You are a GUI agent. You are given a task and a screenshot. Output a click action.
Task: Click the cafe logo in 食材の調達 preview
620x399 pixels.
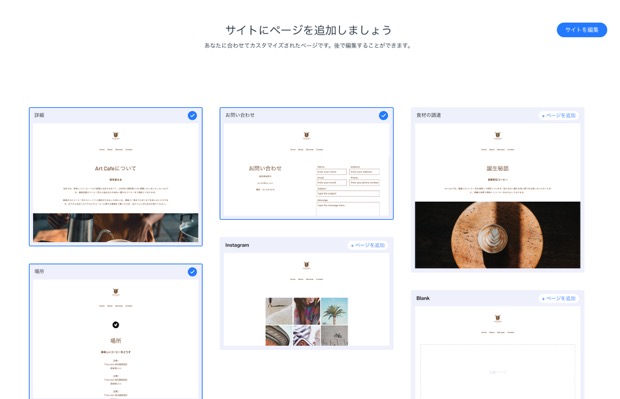[497, 136]
